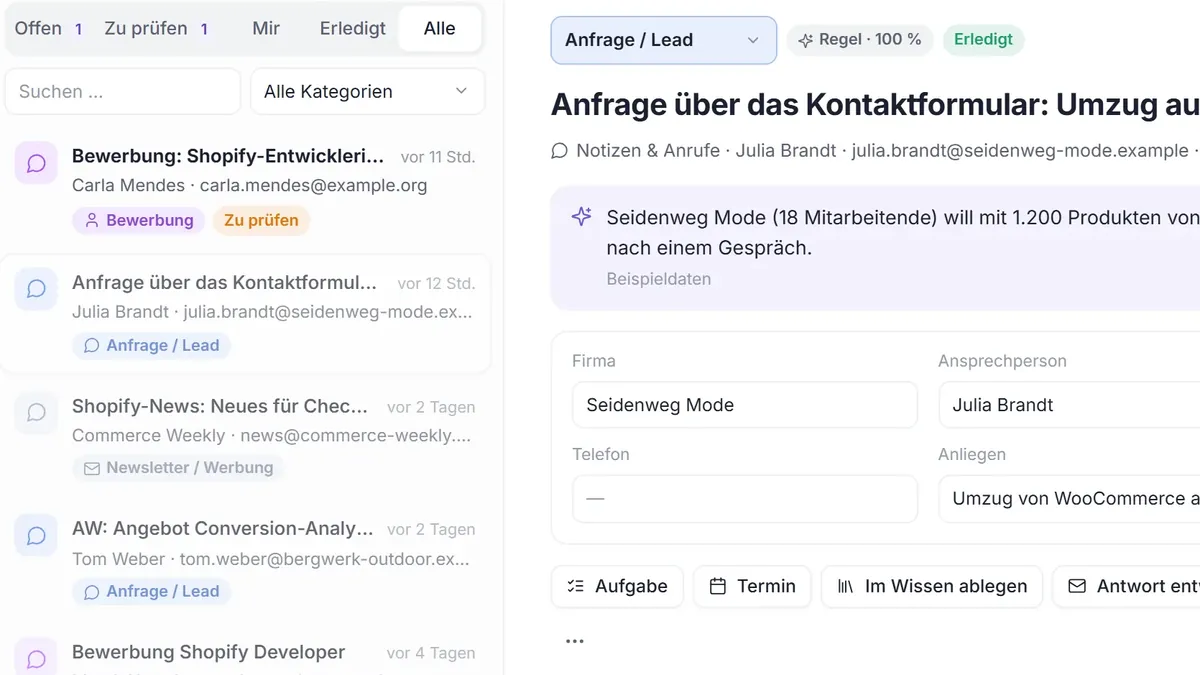Click the chat icon beside Anfrage über das Kontaktformular
Image resolution: width=1200 pixels, height=675 pixels.
[x=36, y=289]
